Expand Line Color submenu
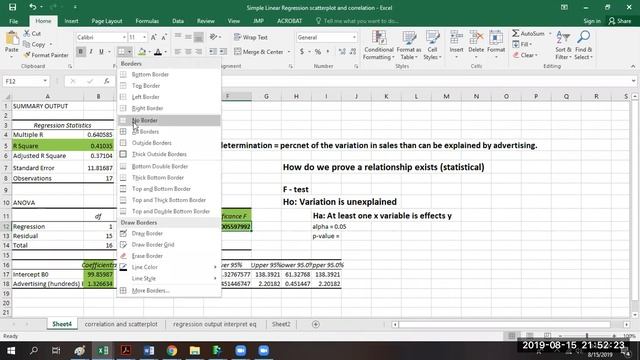The width and height of the screenshot is (640, 360). click(x=169, y=267)
